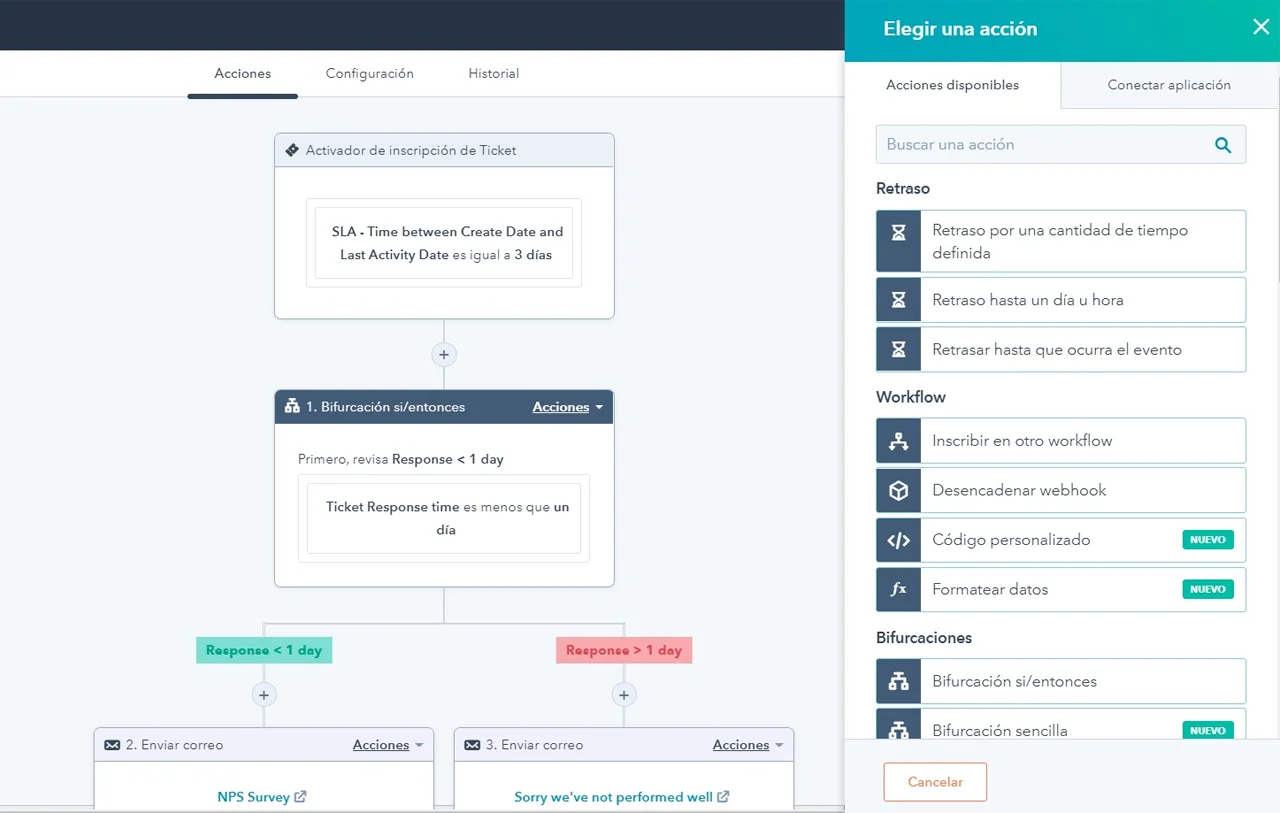Image resolution: width=1280 pixels, height=813 pixels.
Task: Click the Bifurcación si/entonces branch icon in panel
Action: coord(898,681)
